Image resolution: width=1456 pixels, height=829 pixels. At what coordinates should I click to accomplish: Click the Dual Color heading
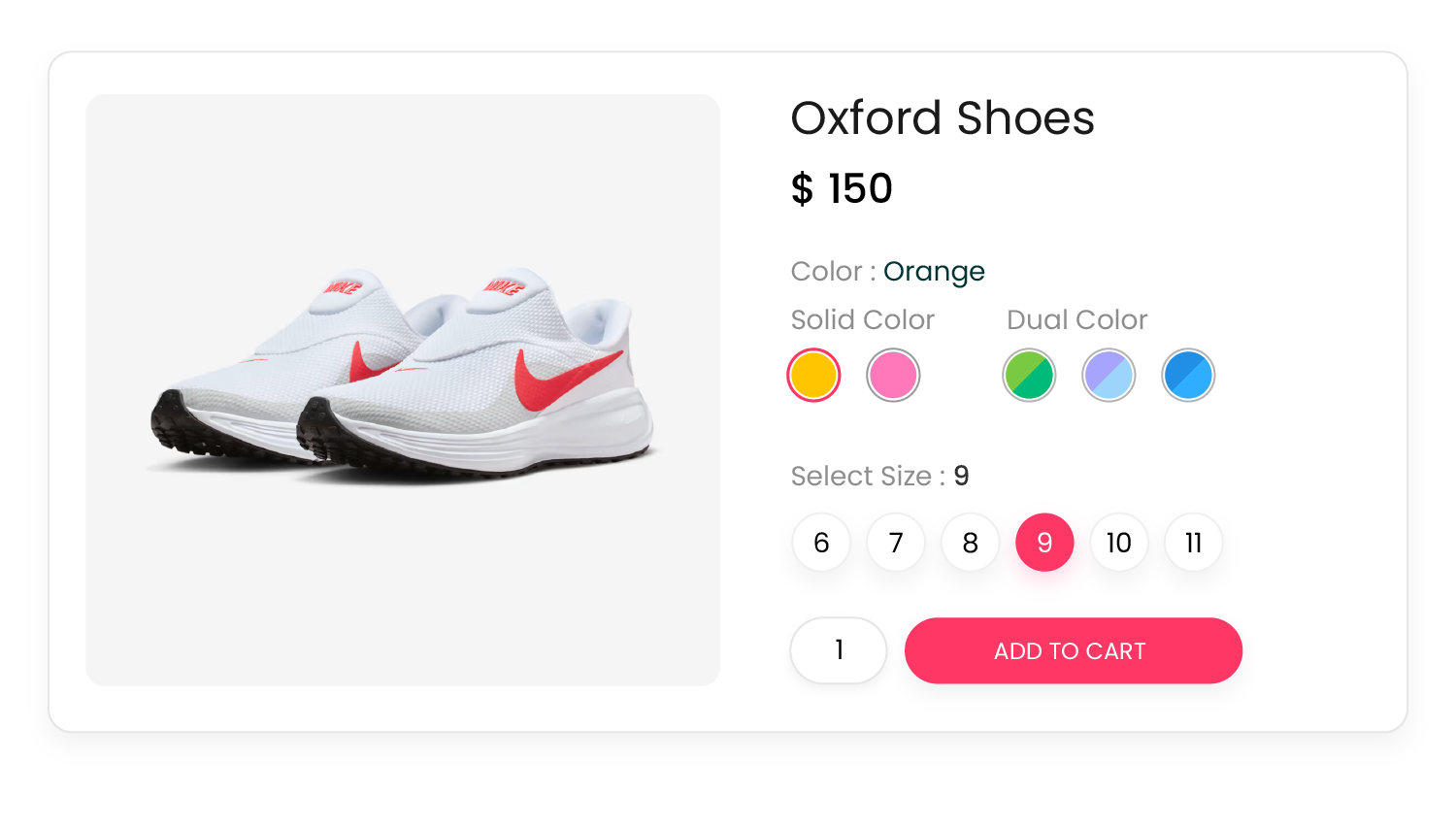click(x=1076, y=319)
